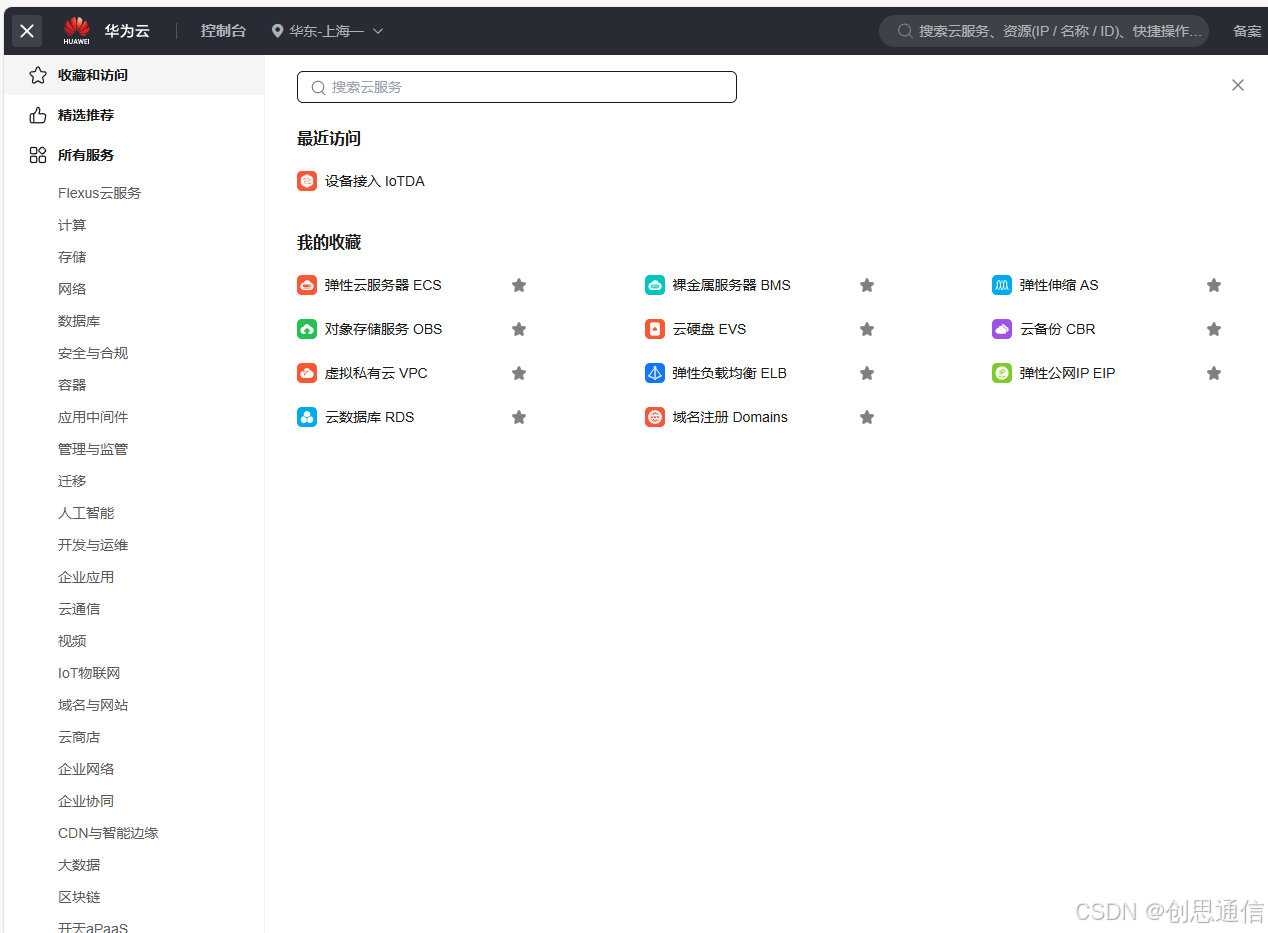Select the Flexus云服务 category
The height and width of the screenshot is (933, 1268).
[x=99, y=193]
